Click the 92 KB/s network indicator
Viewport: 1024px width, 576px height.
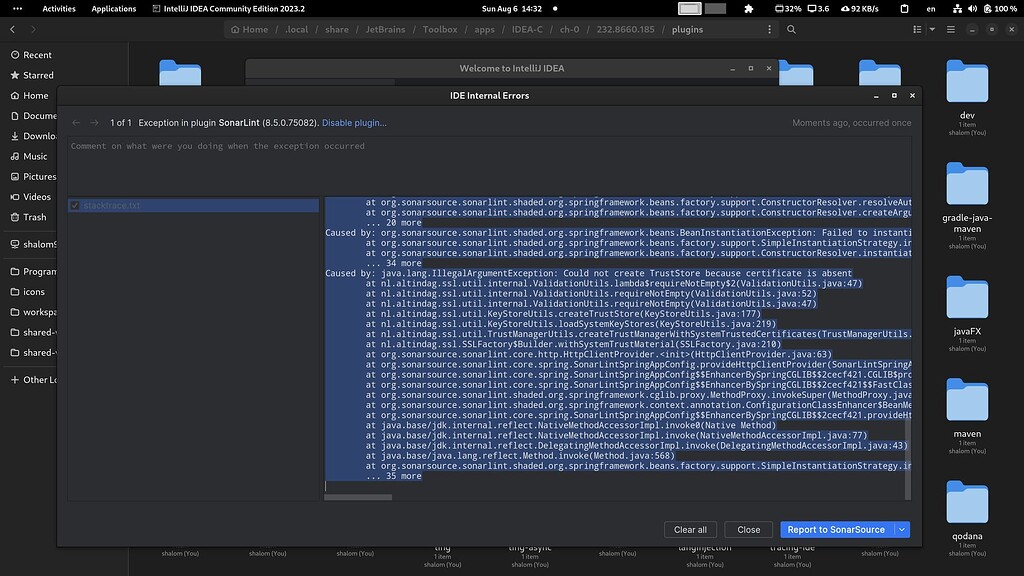click(859, 9)
